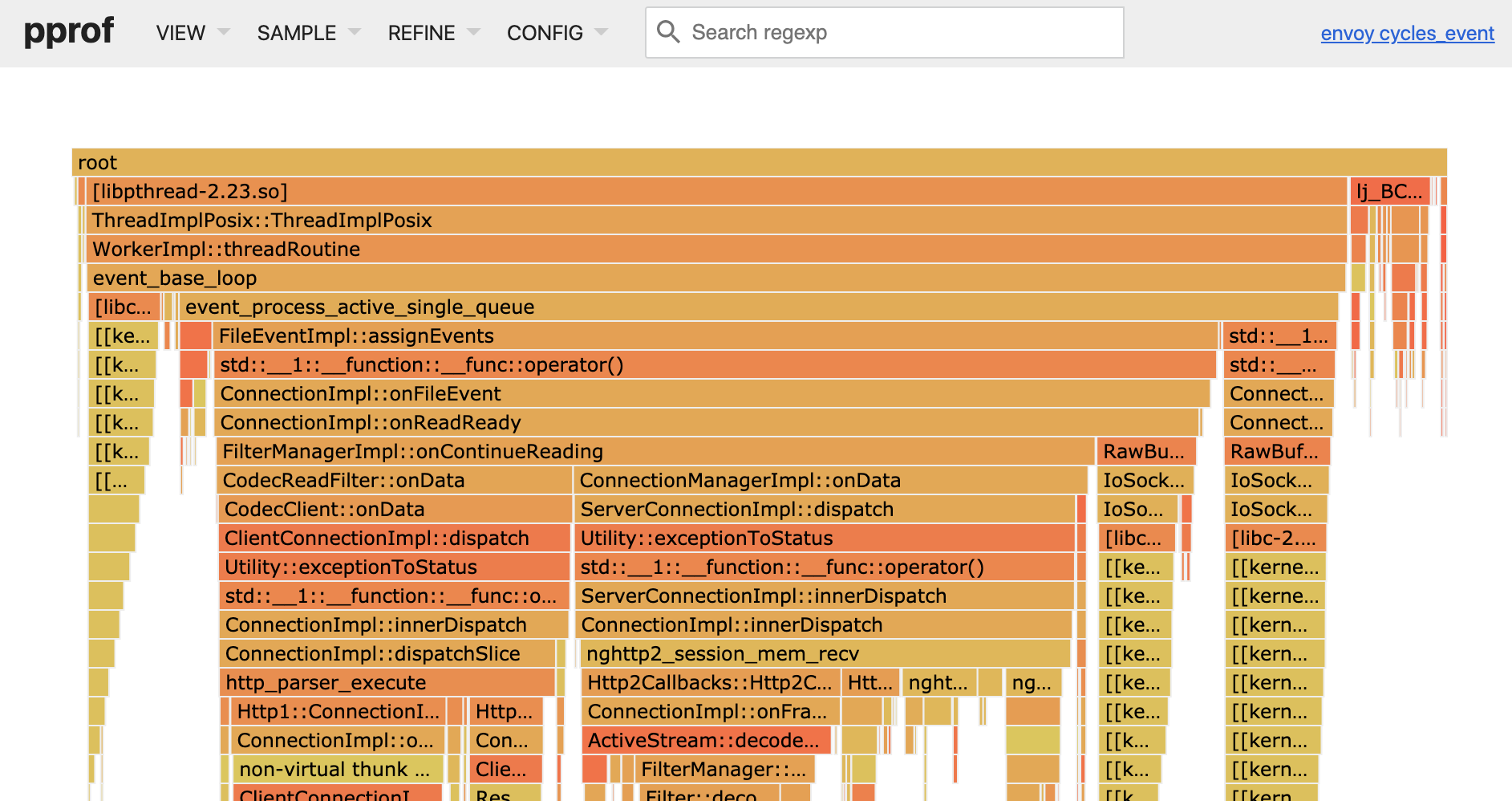Screen dimensions: 1512x801
Task: Select the CodecClient::onData frame
Action: (394, 509)
